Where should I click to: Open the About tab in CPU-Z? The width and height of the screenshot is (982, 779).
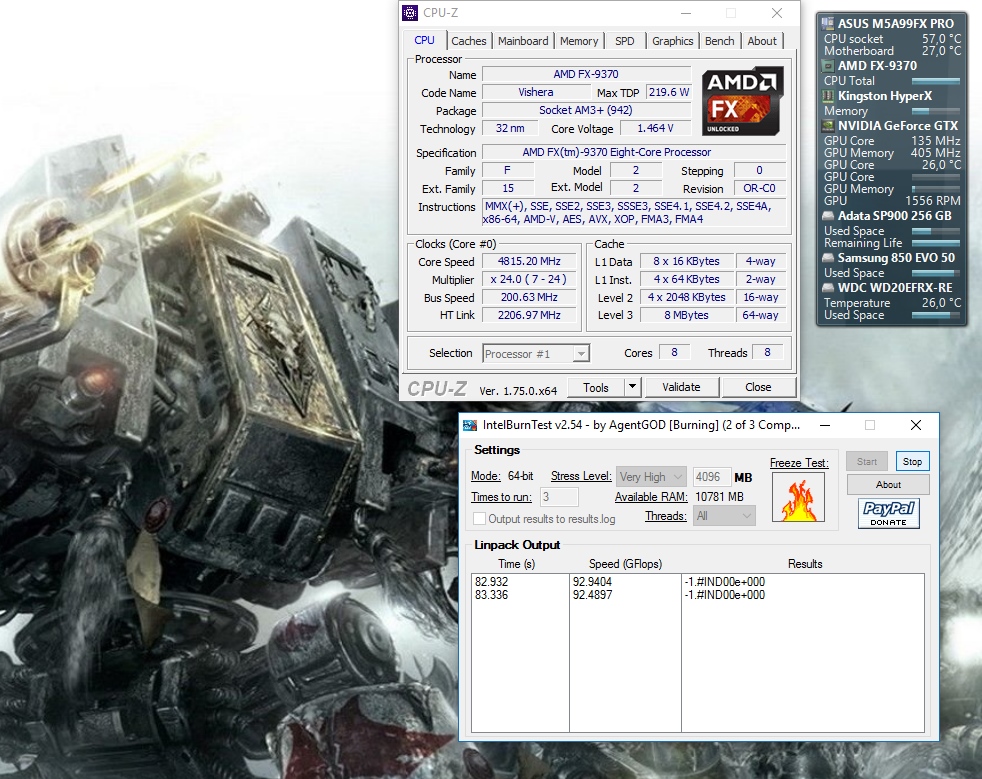click(x=762, y=41)
